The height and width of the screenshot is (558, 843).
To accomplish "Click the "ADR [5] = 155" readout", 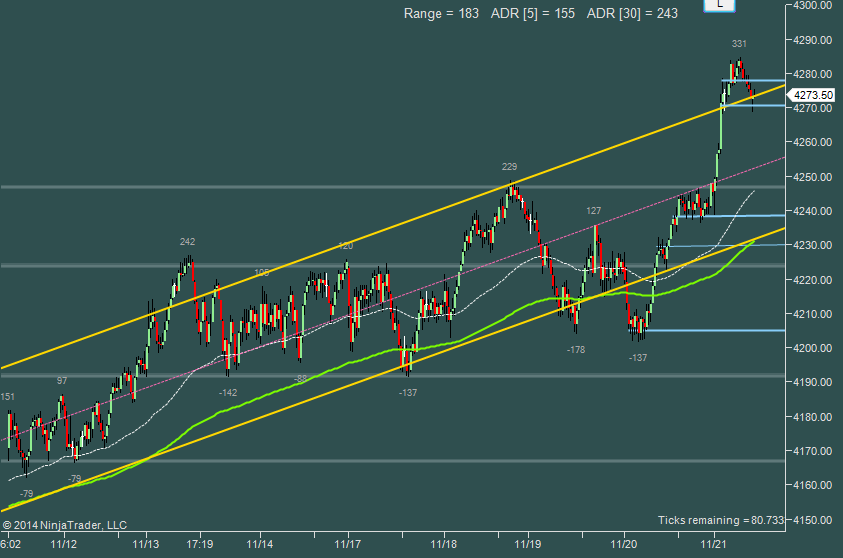I will (x=533, y=13).
